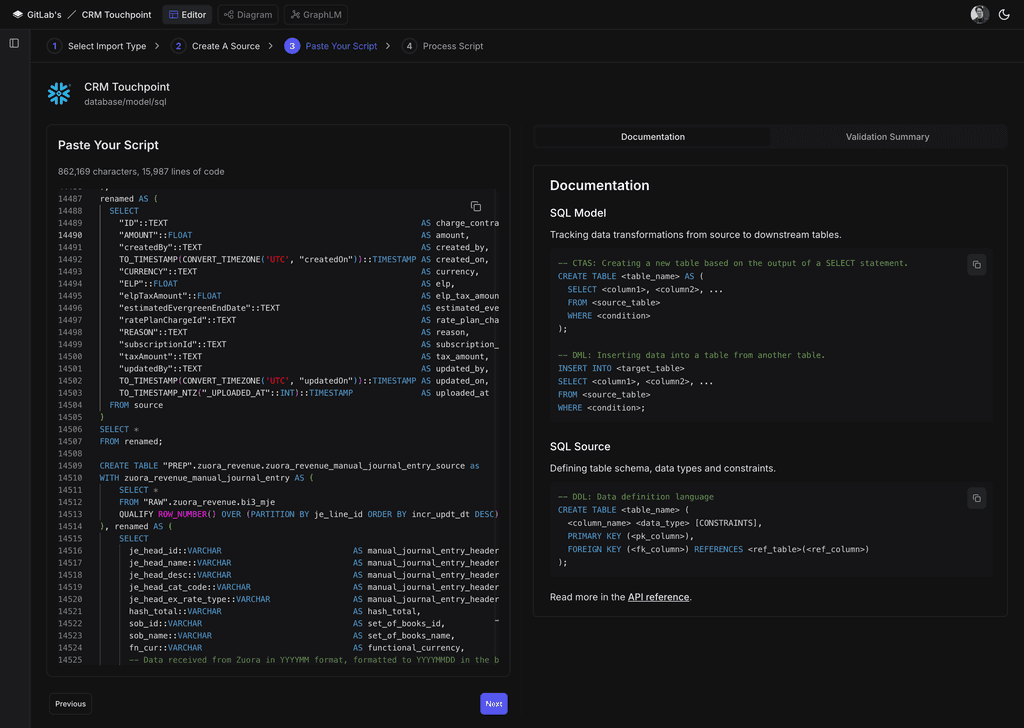Copy the DDL SQL Source snippet

click(x=977, y=498)
